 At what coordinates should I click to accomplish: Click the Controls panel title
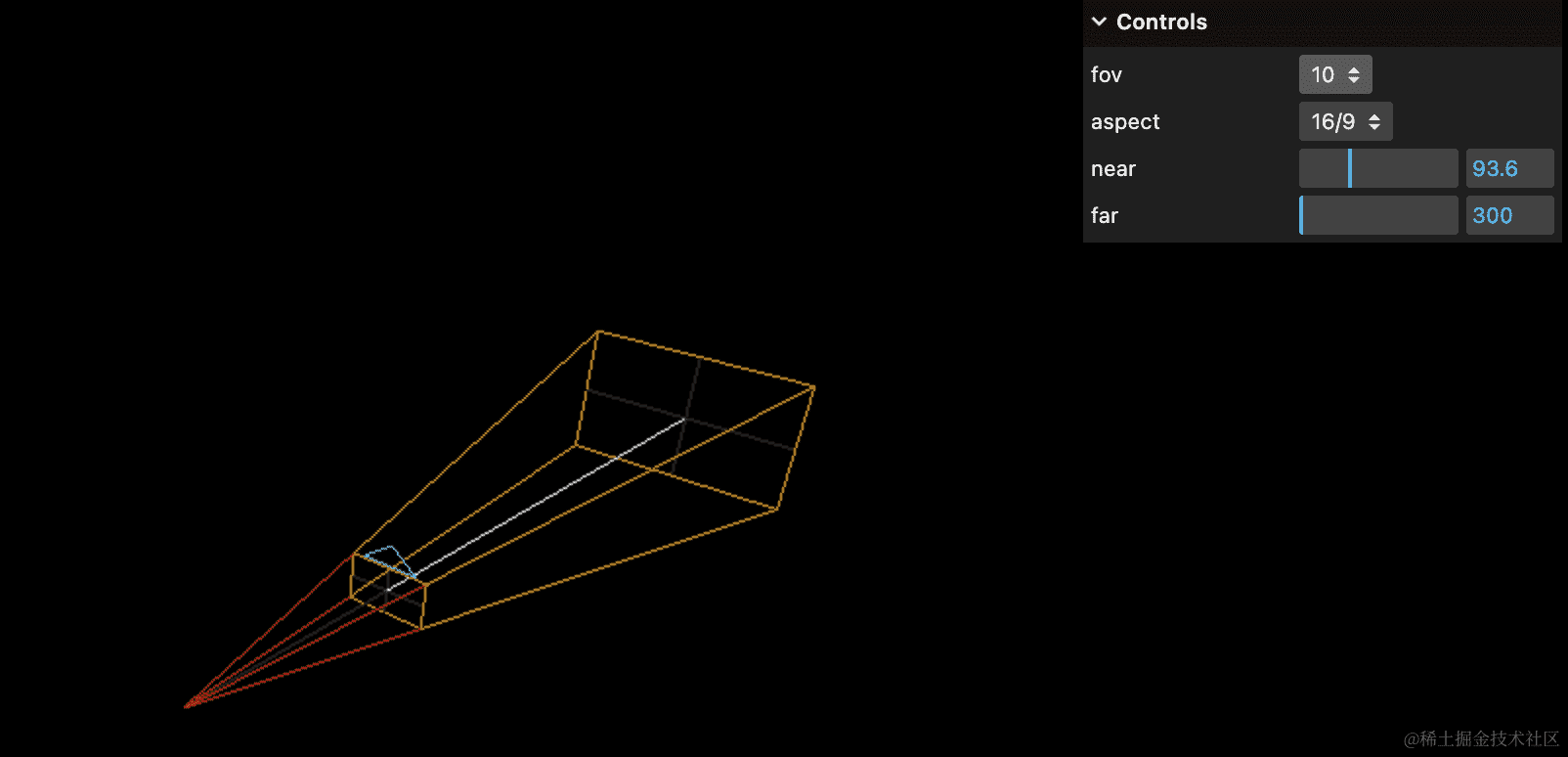coord(1161,22)
